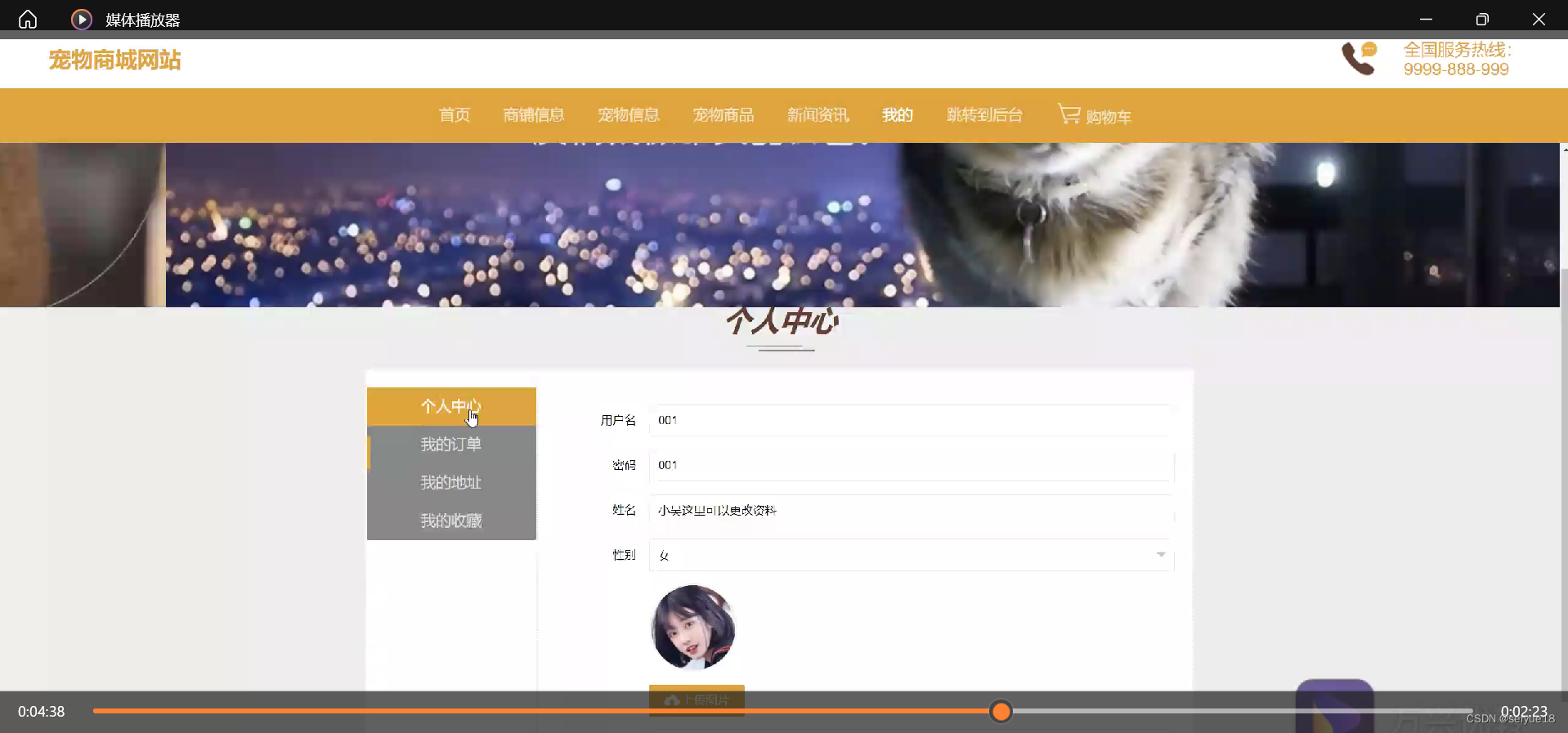
Task: Click the user avatar photo
Action: [x=693, y=627]
